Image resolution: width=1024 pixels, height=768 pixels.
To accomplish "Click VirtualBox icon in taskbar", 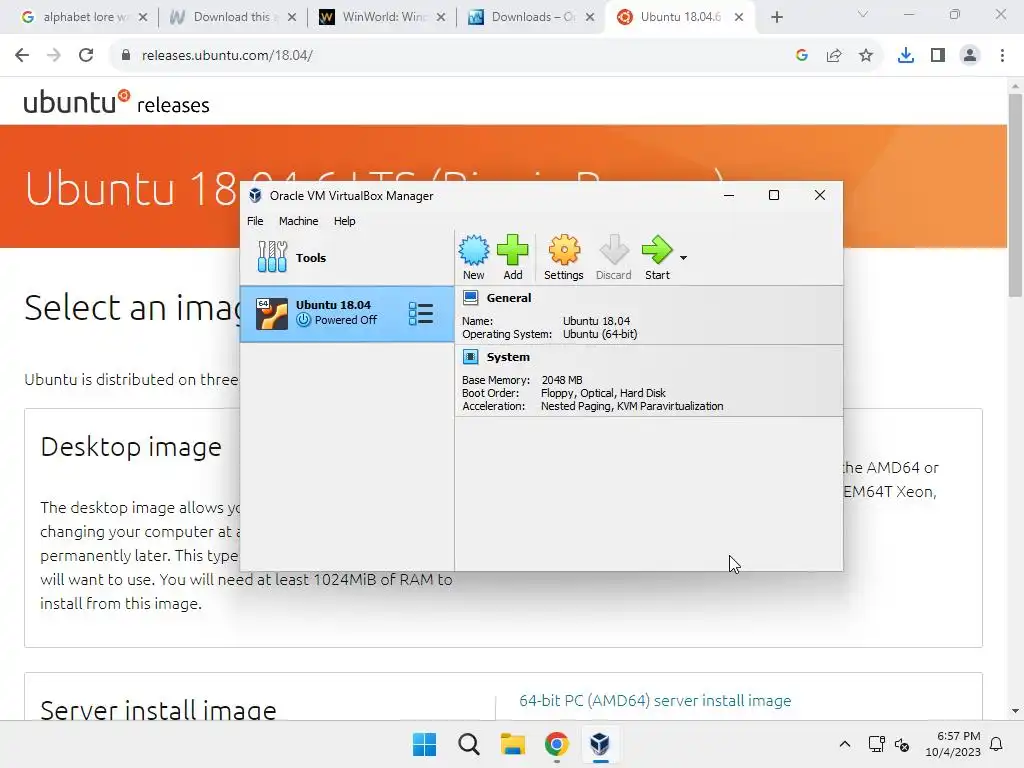I will coord(600,744).
